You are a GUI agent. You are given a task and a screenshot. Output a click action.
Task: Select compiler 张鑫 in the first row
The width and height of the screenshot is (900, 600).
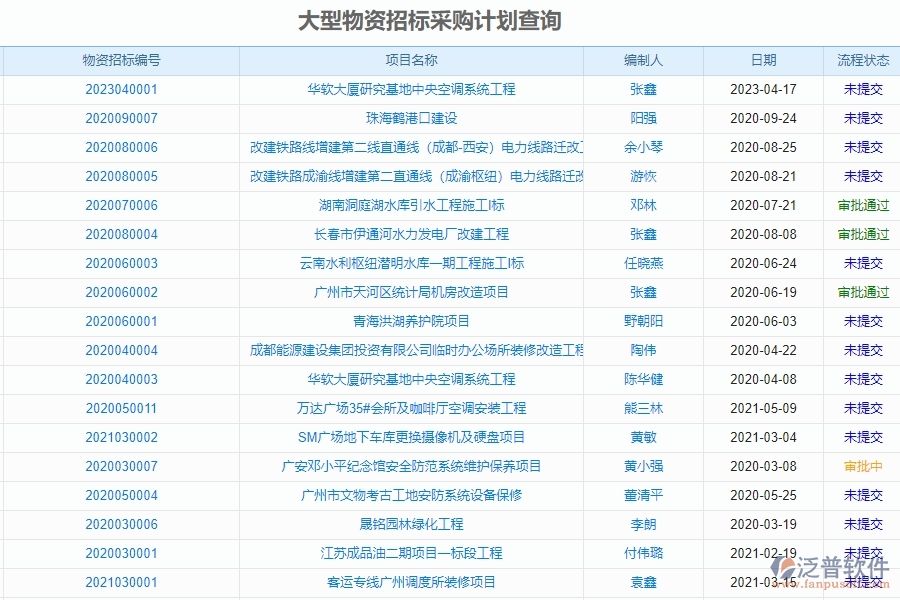coord(645,88)
